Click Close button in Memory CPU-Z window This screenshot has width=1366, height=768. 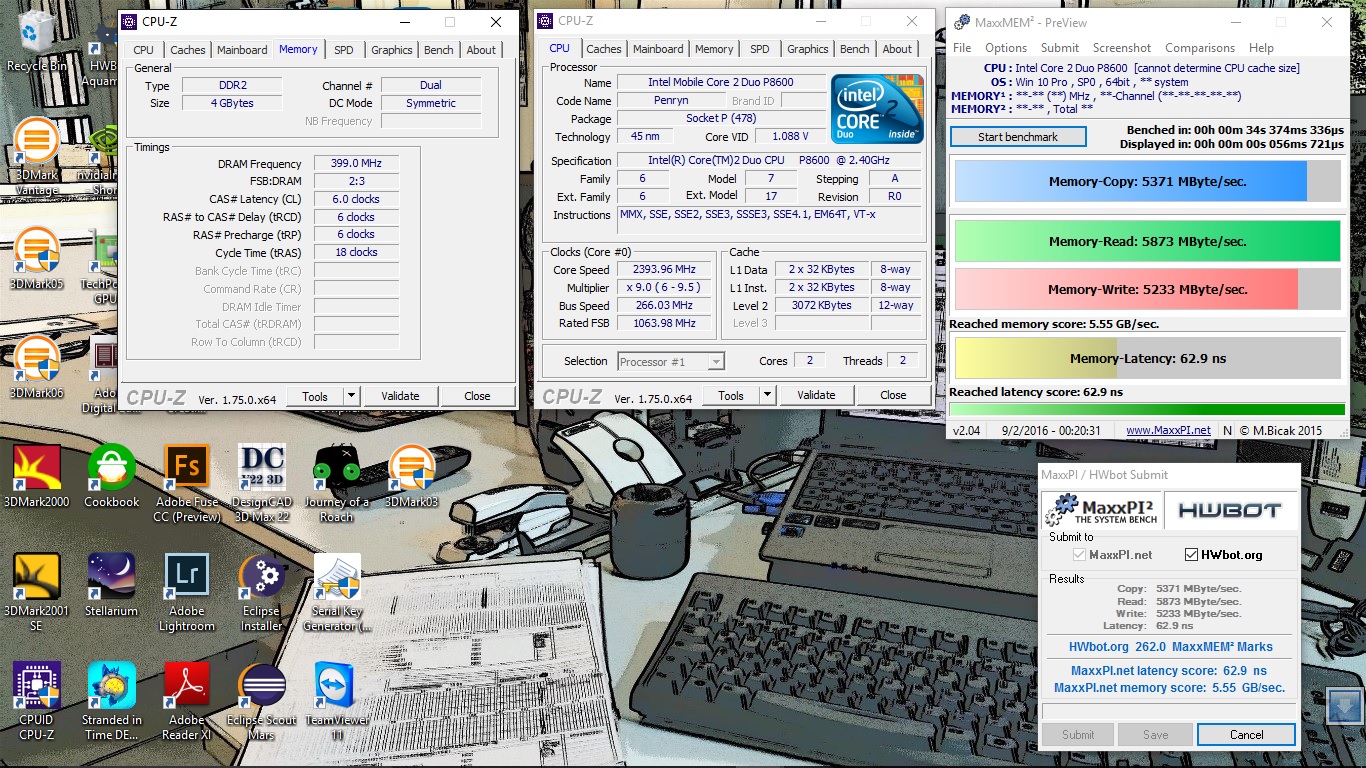[x=477, y=396]
